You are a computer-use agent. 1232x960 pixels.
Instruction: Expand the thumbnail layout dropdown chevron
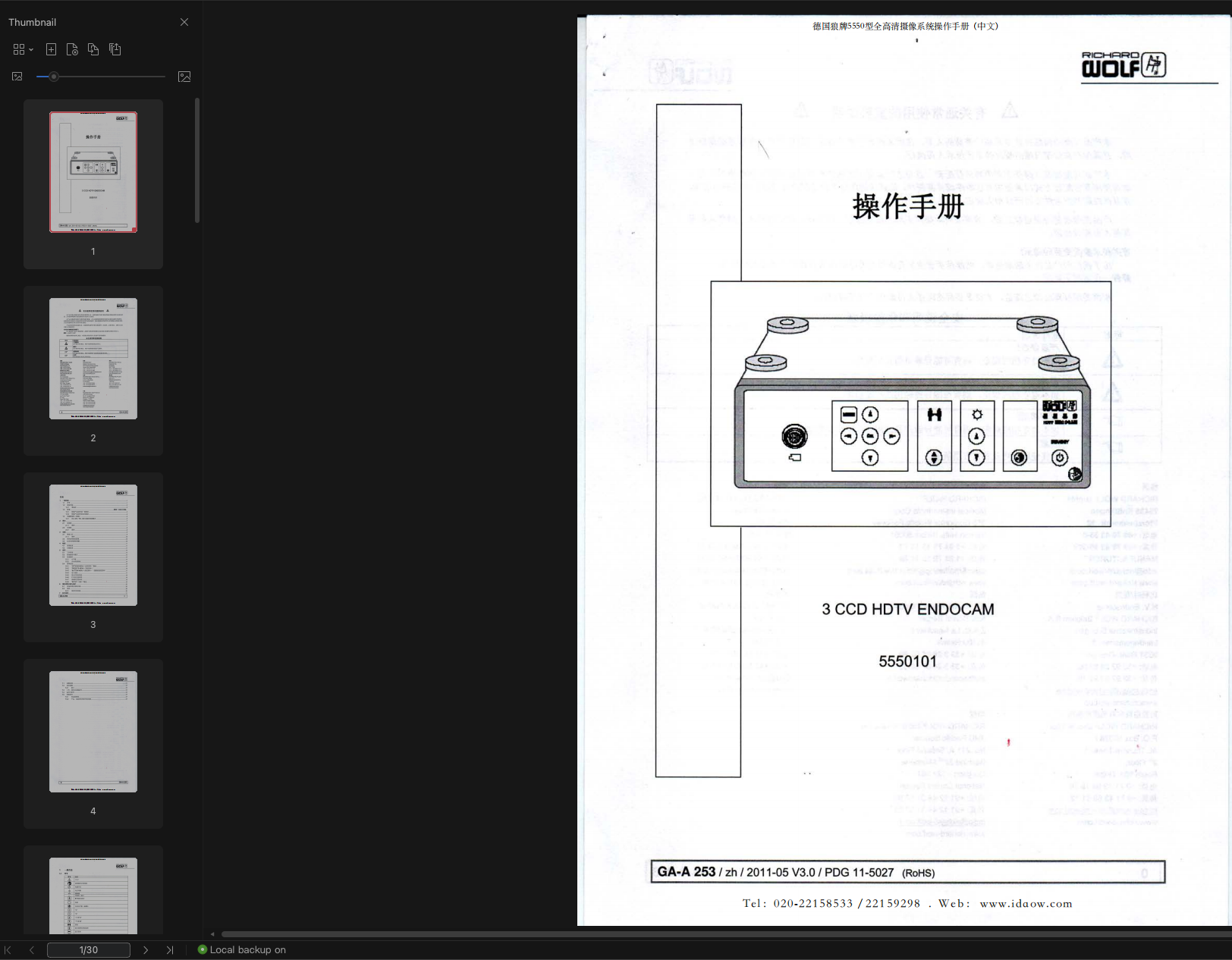(31, 49)
